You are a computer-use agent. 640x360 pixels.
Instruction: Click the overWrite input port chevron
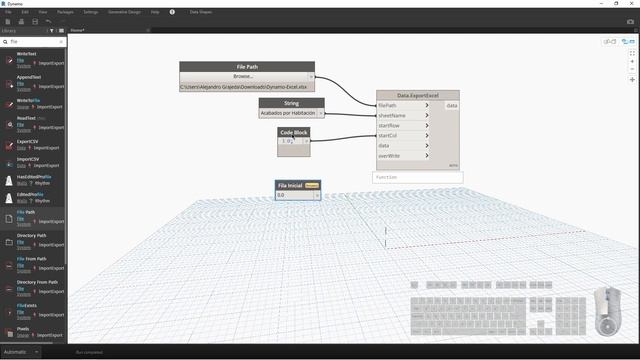pyautogui.click(x=427, y=156)
